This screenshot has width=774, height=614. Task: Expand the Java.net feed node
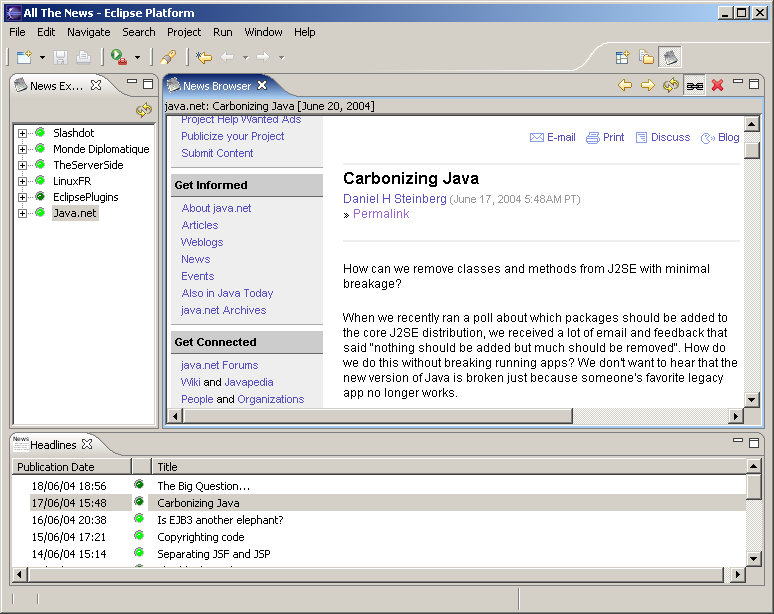click(22, 213)
